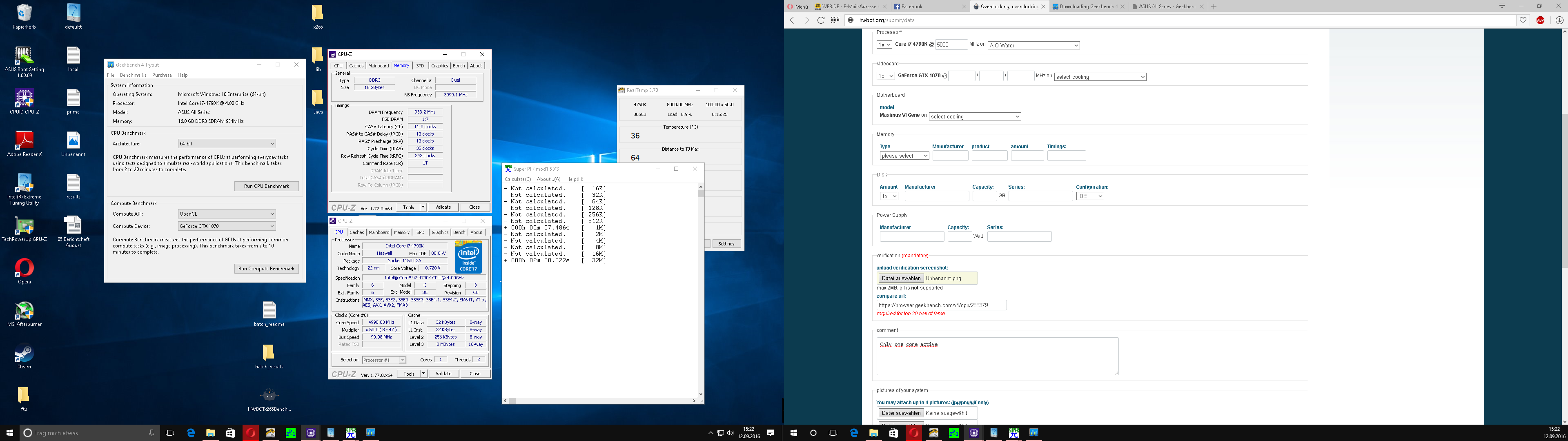Open the Action Center notification icon
The height and width of the screenshot is (441, 1568).
click(x=771, y=432)
